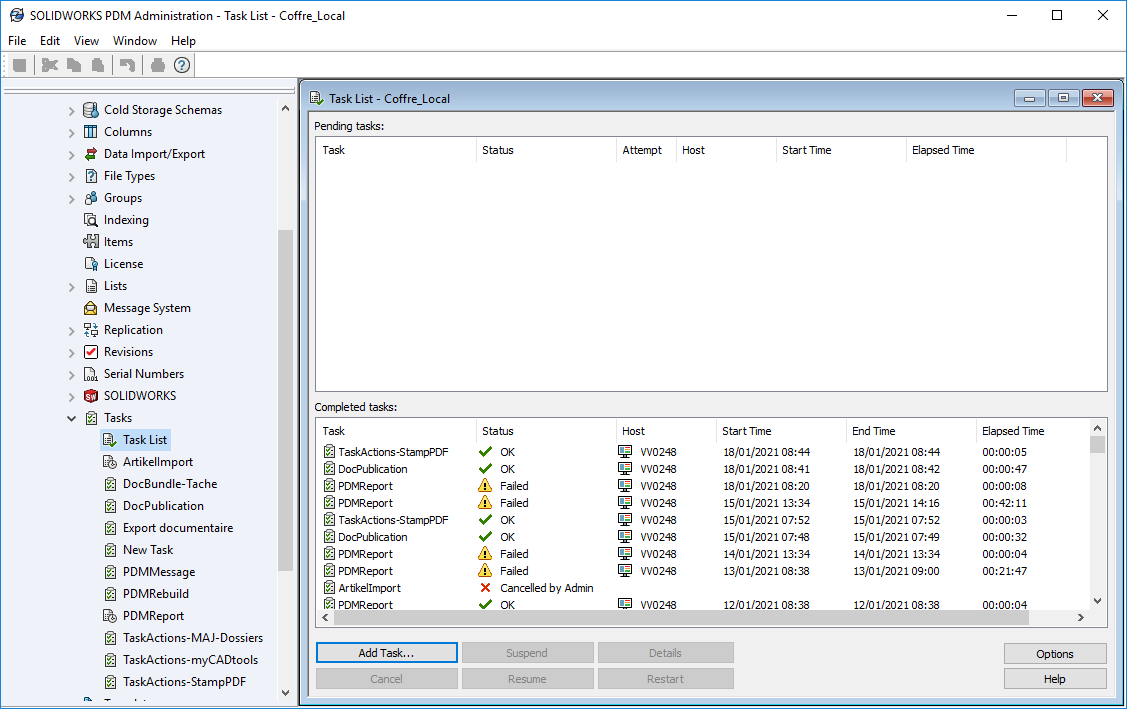Click the Indexing magnifier icon
The height and width of the screenshot is (709, 1127).
point(91,220)
